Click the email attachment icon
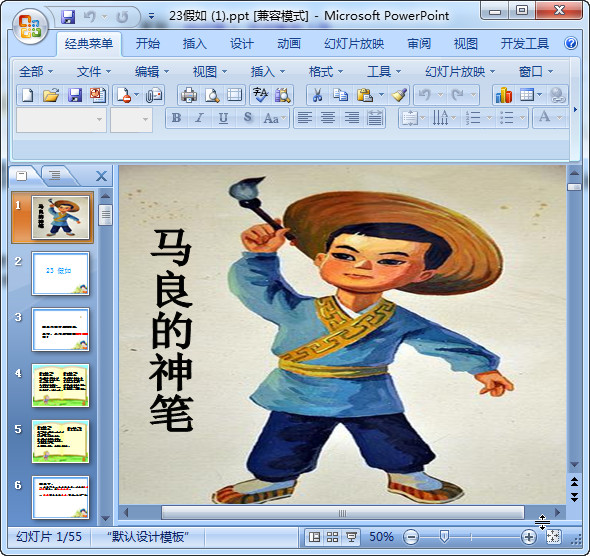590x556 pixels. coord(154,95)
